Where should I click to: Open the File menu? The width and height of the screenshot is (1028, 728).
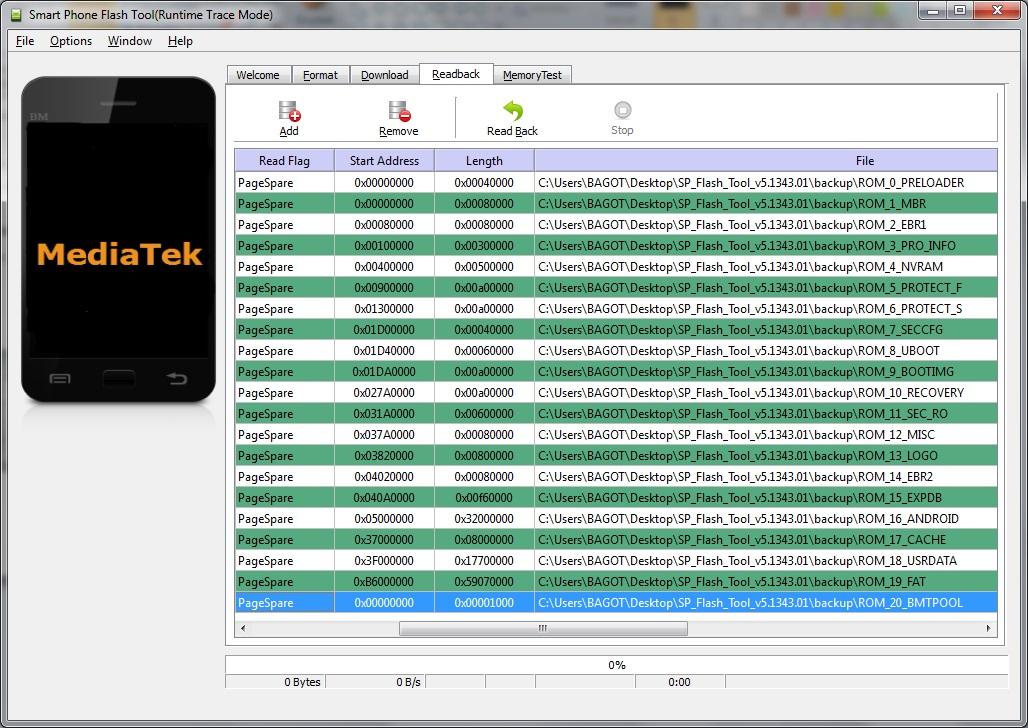click(25, 41)
